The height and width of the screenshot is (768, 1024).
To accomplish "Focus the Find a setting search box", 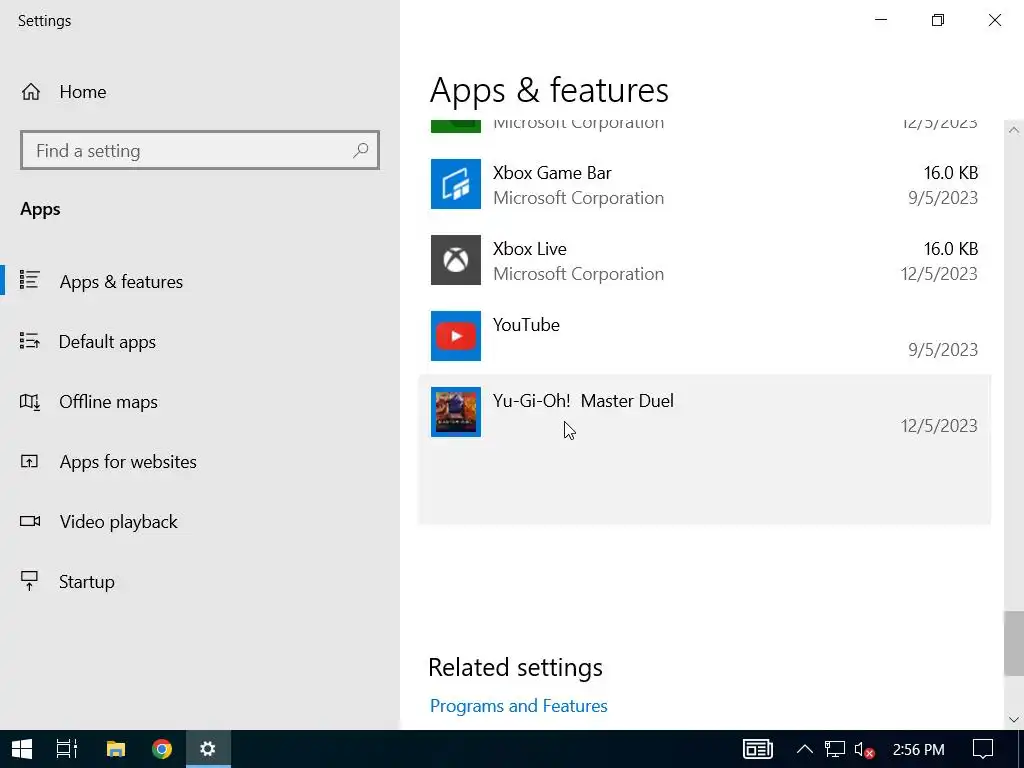I will [200, 150].
